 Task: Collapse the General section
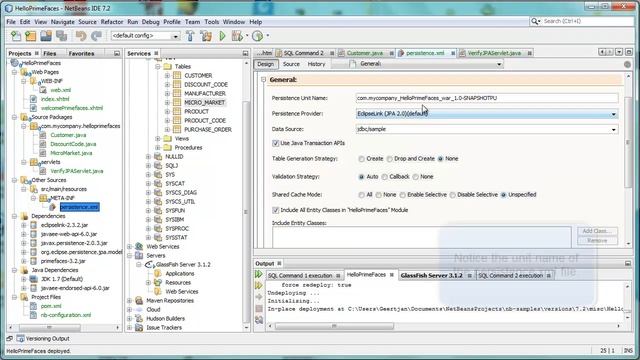[263, 80]
